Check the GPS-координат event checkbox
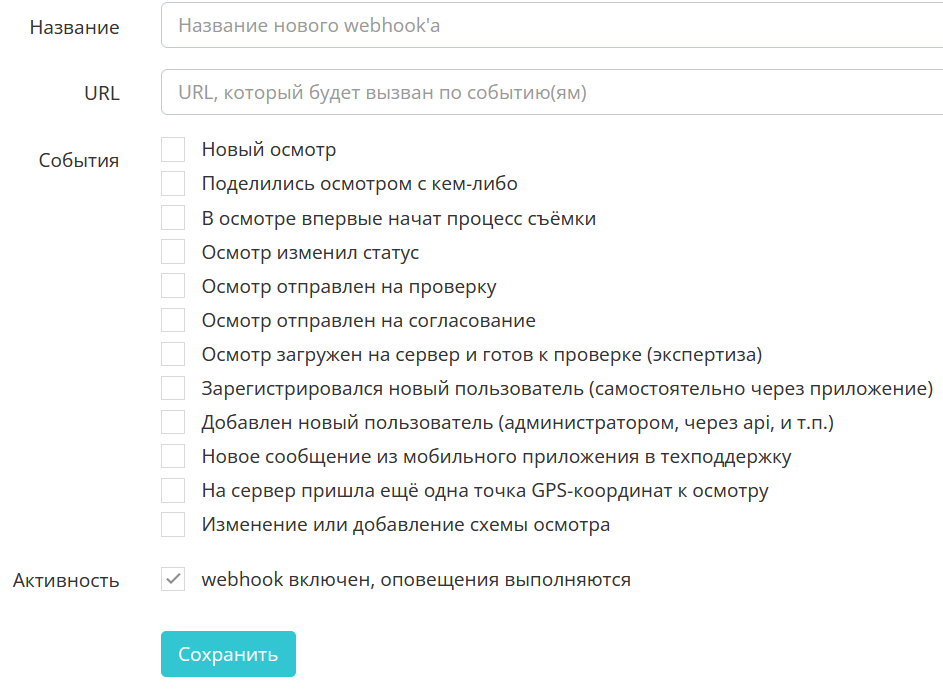 point(173,490)
